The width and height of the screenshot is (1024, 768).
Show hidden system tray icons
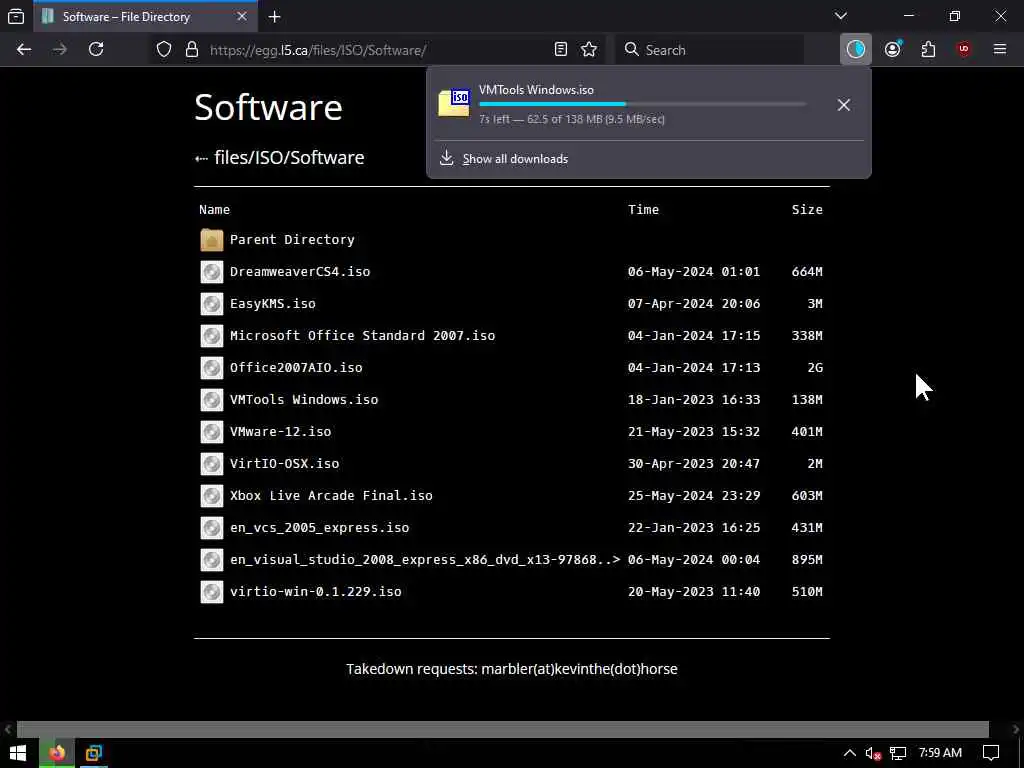tap(850, 753)
